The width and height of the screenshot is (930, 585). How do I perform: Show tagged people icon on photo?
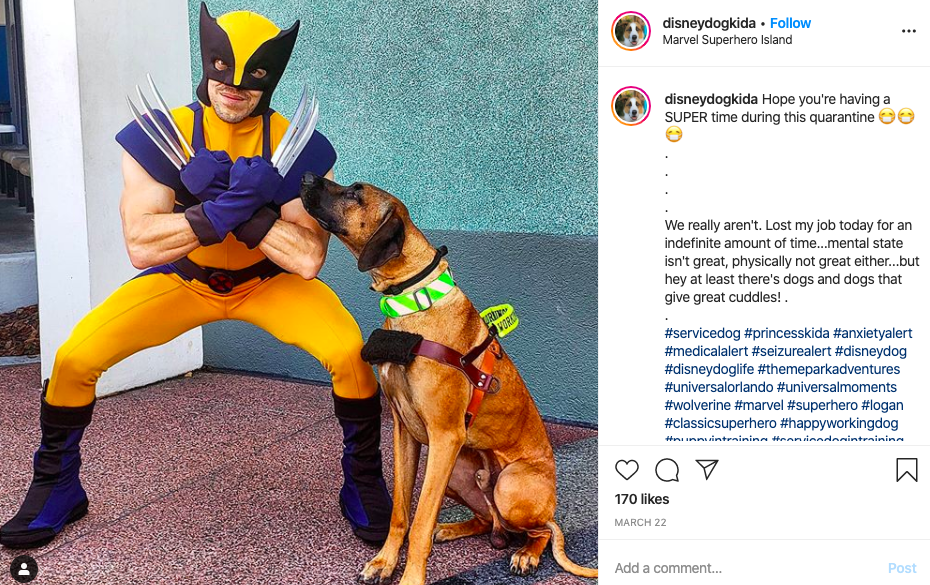coord(24,569)
